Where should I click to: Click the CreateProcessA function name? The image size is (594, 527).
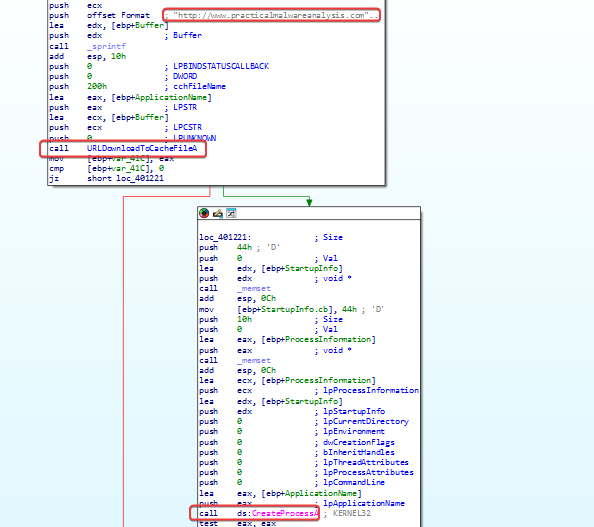(285, 513)
